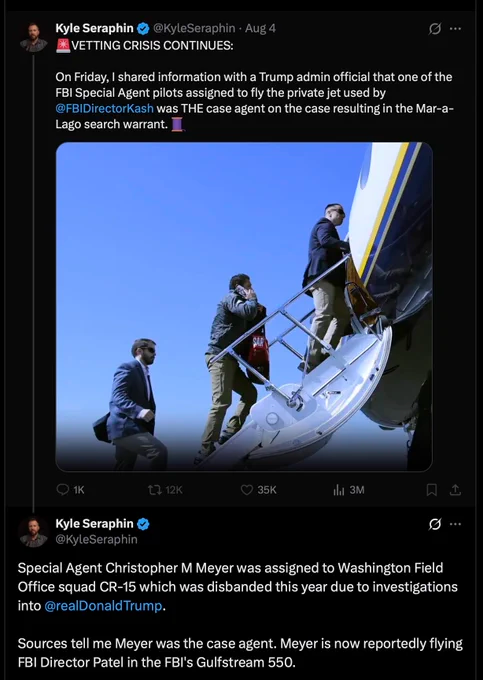The image size is (483, 680).
Task: Repost the tweet with 12K reposts
Action: [x=165, y=490]
